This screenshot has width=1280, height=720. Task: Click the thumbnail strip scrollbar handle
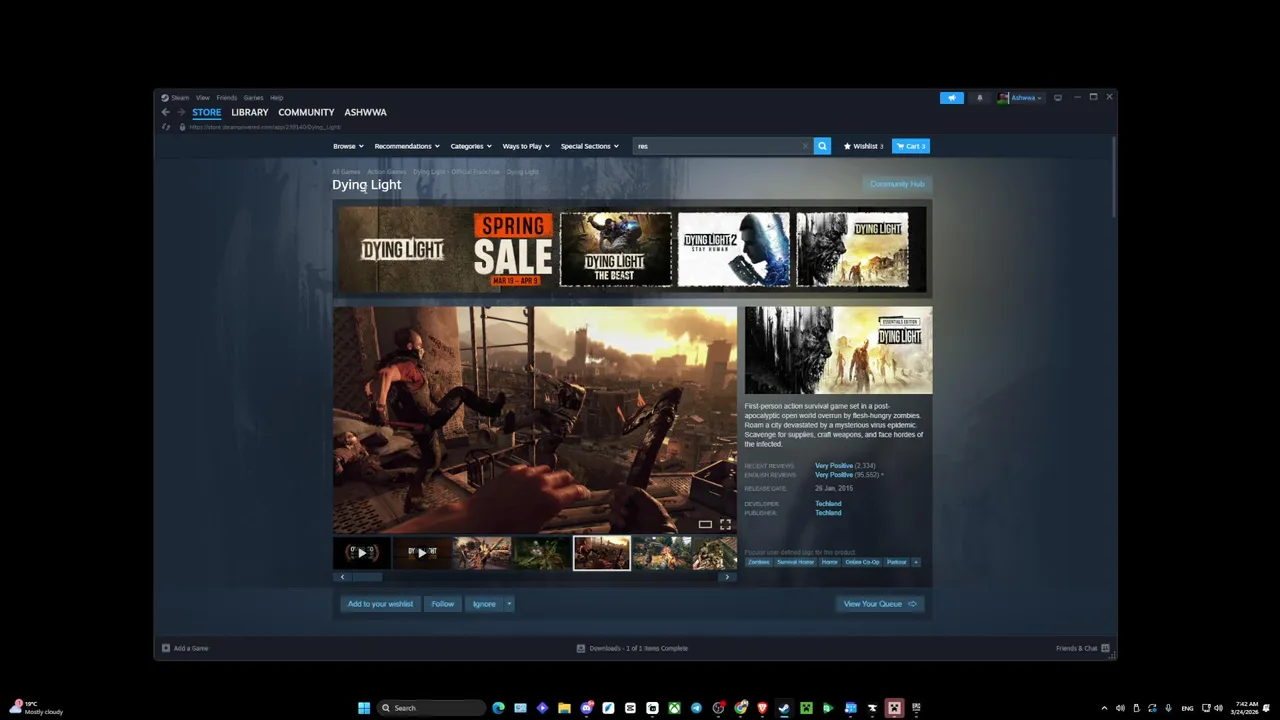pyautogui.click(x=366, y=577)
